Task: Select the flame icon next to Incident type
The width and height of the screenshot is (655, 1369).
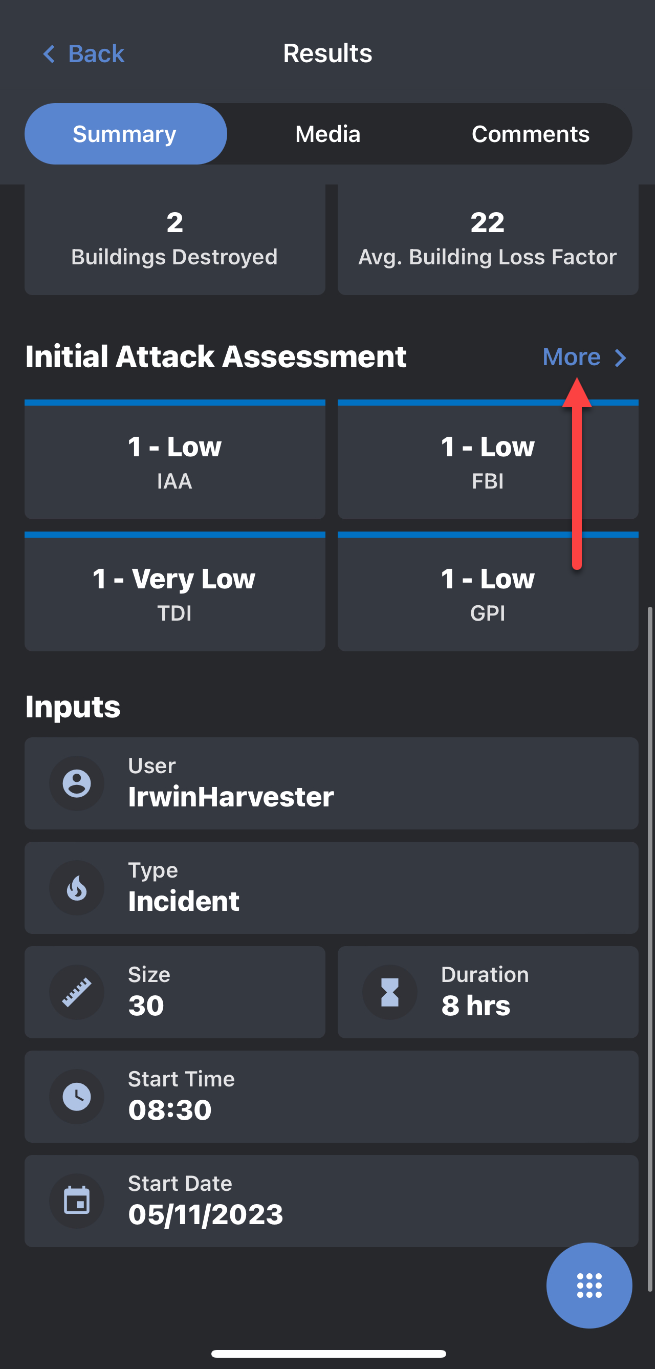Action: click(77, 888)
